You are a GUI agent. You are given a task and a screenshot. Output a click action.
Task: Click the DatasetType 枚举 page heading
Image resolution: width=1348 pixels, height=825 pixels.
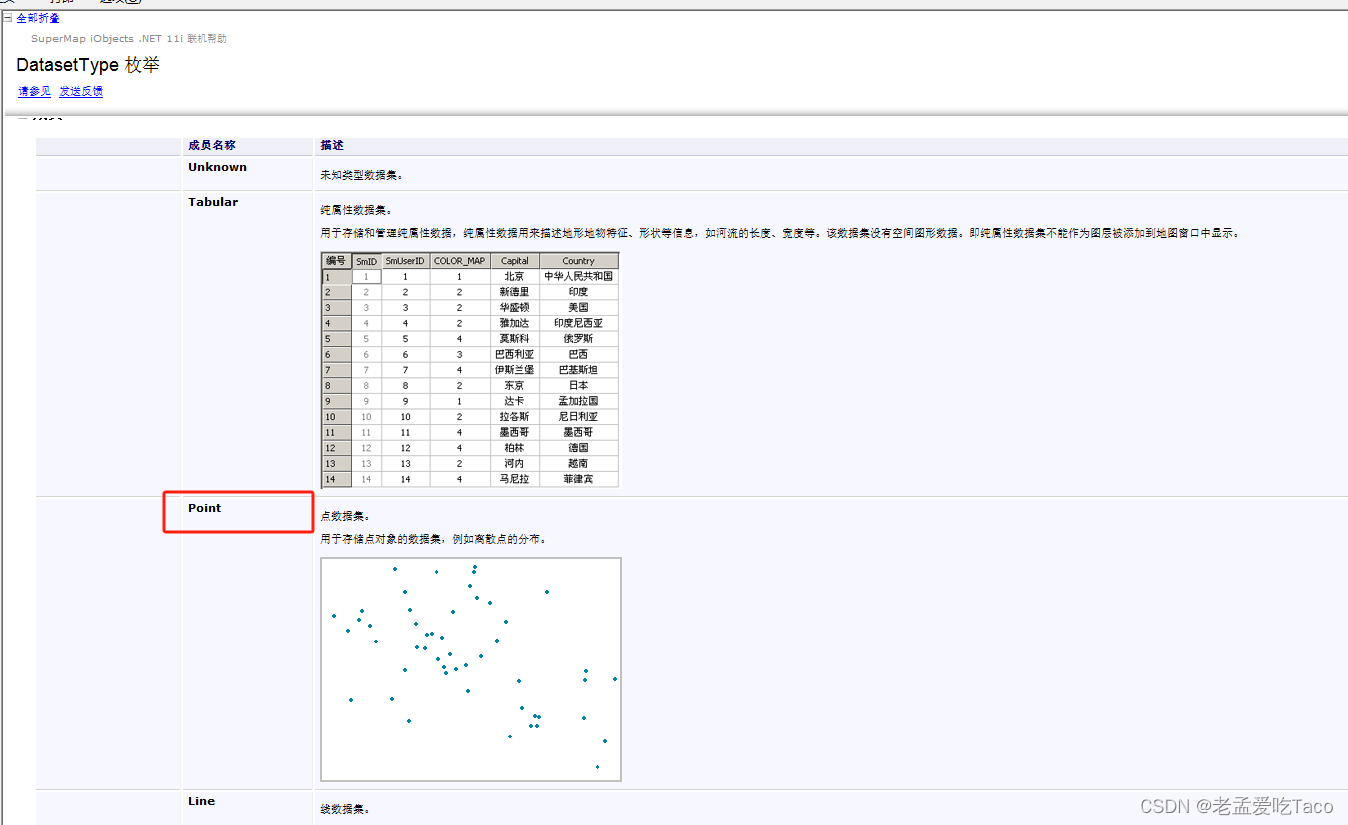point(86,64)
